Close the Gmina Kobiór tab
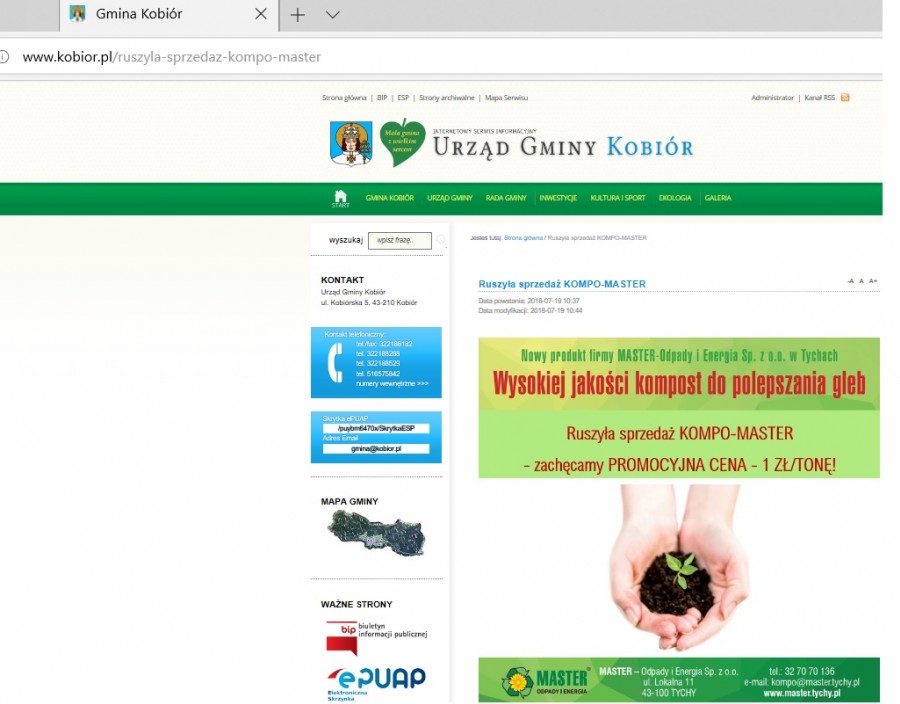 pyautogui.click(x=261, y=14)
